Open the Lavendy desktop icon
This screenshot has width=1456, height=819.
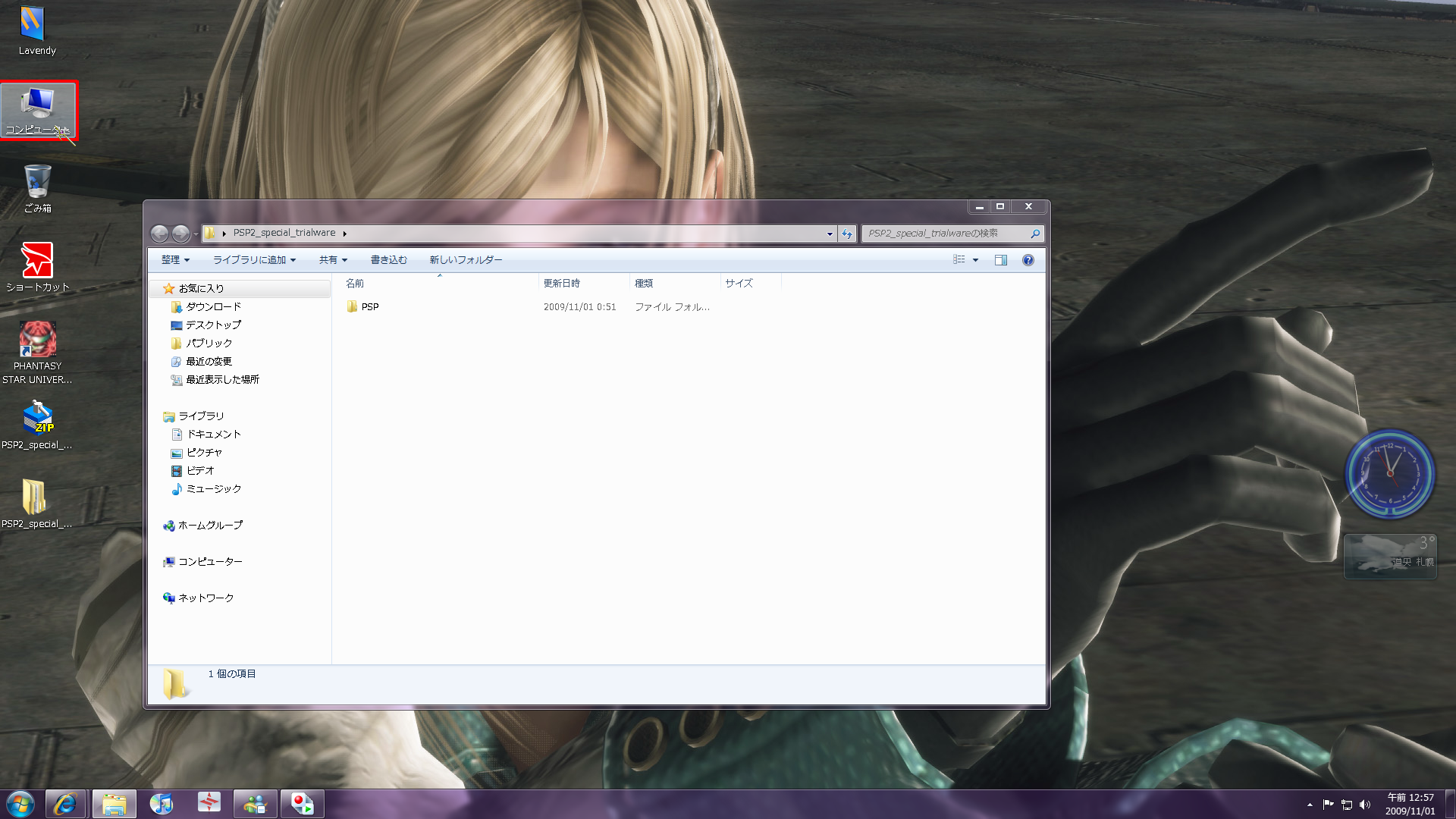(37, 31)
